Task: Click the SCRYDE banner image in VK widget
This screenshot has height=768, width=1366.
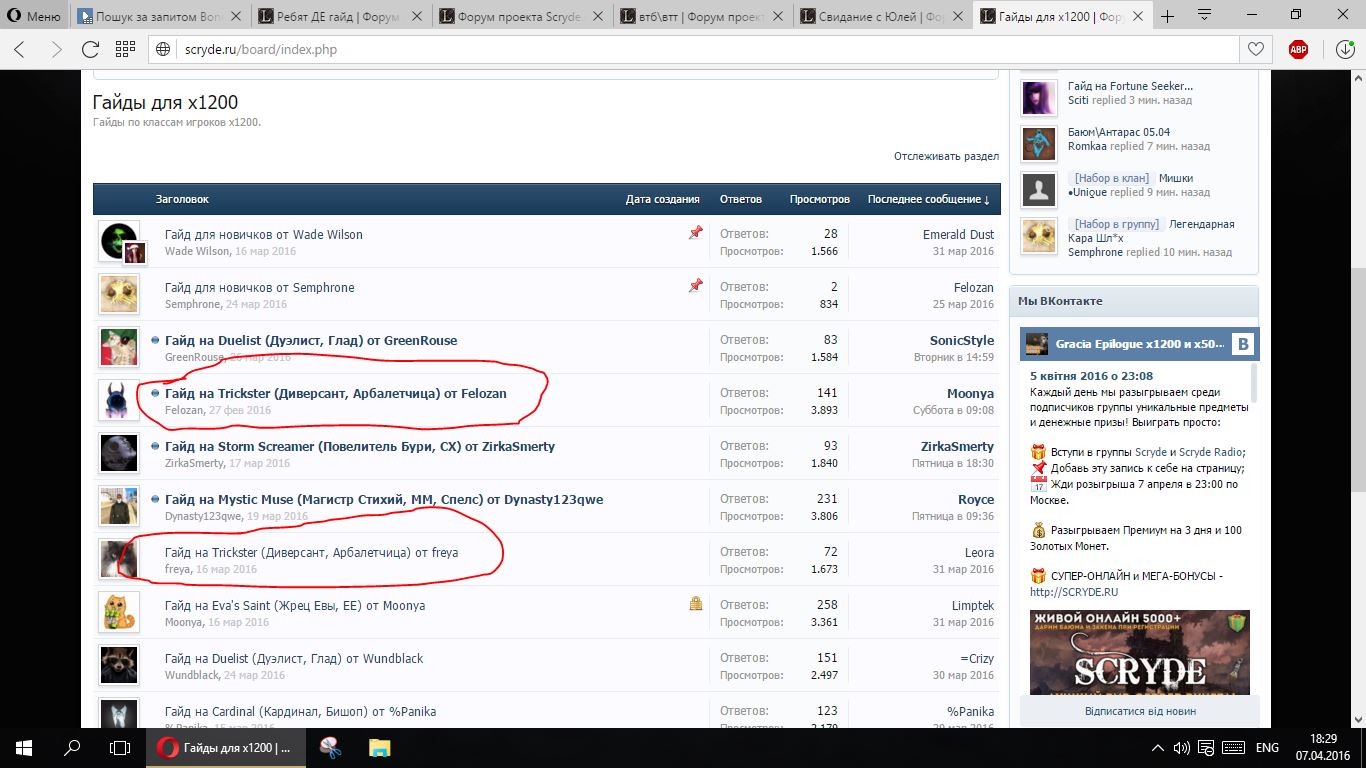Action: tap(1139, 651)
